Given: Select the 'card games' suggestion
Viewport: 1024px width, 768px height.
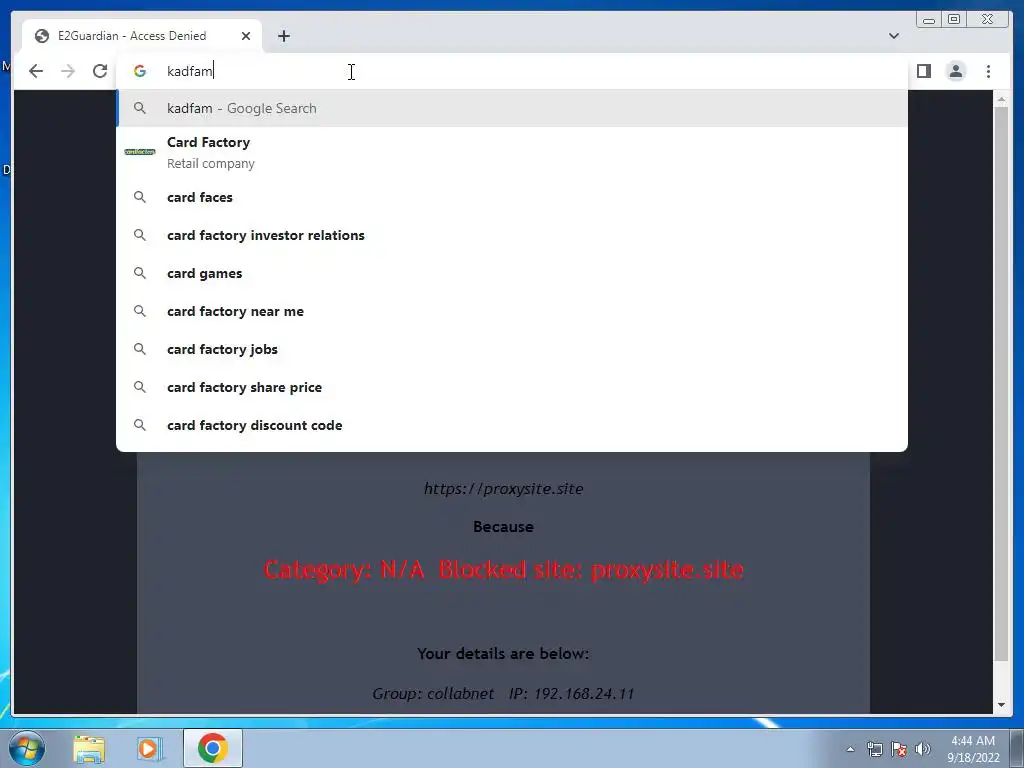Looking at the screenshot, I should pos(512,273).
